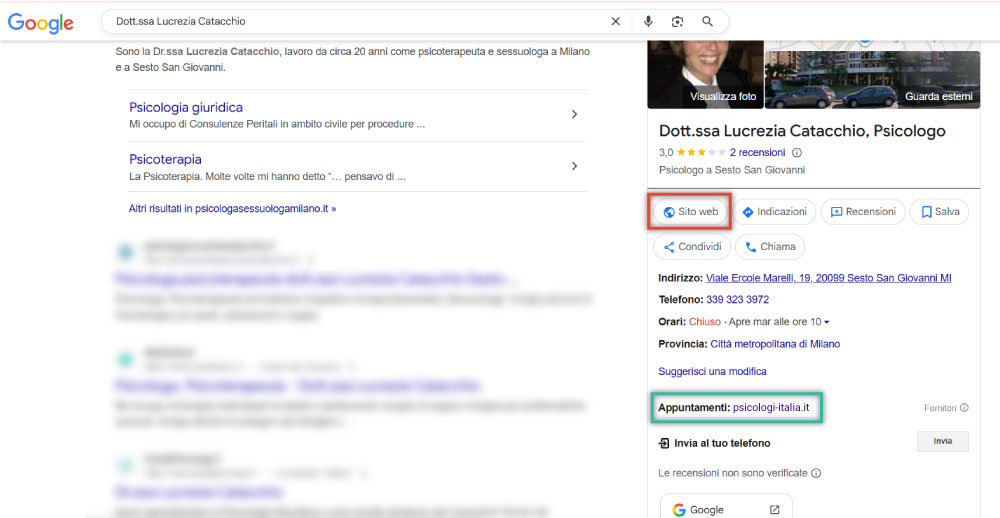Viewport: 1000px width, 518px height.
Task: Open info icon about unverified reviews
Action: pos(816,473)
